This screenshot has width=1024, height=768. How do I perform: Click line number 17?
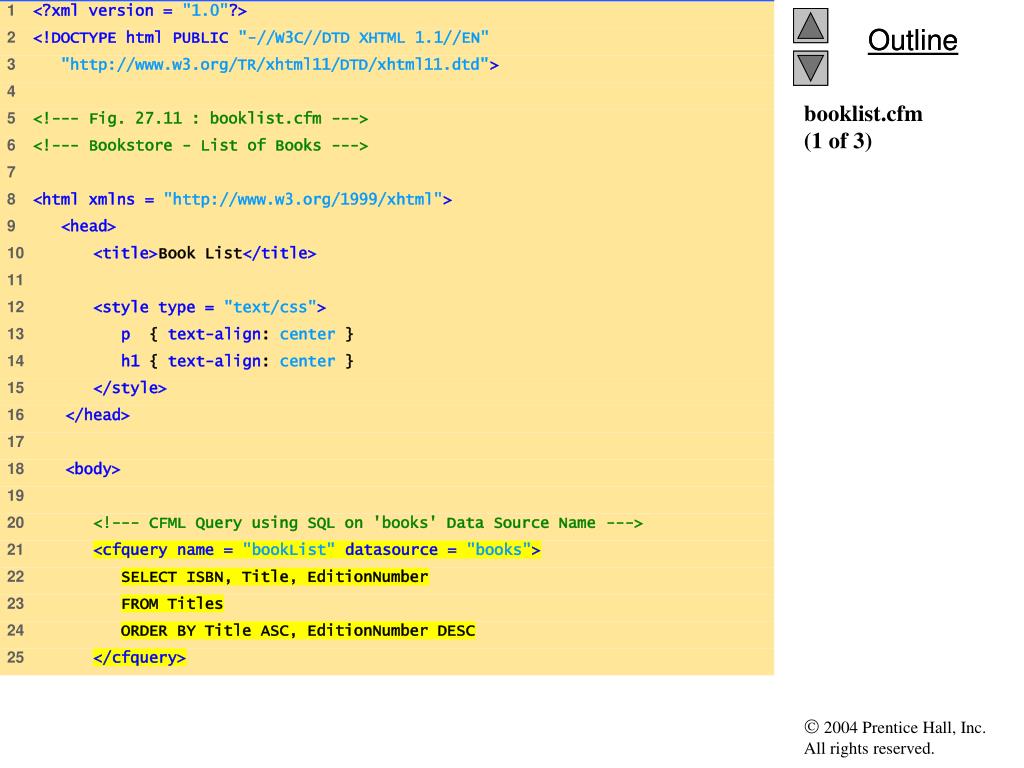coord(16,442)
